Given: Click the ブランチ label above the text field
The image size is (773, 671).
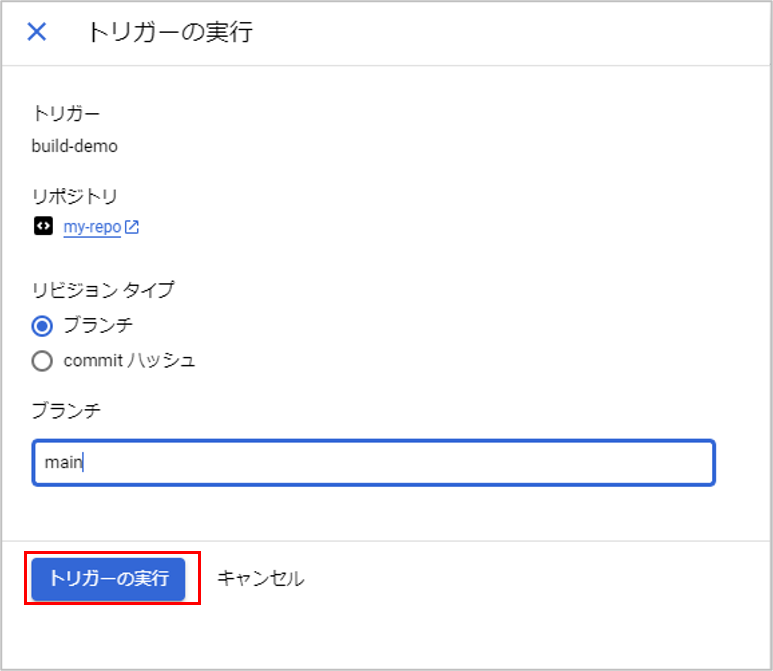Looking at the screenshot, I should [x=66, y=410].
